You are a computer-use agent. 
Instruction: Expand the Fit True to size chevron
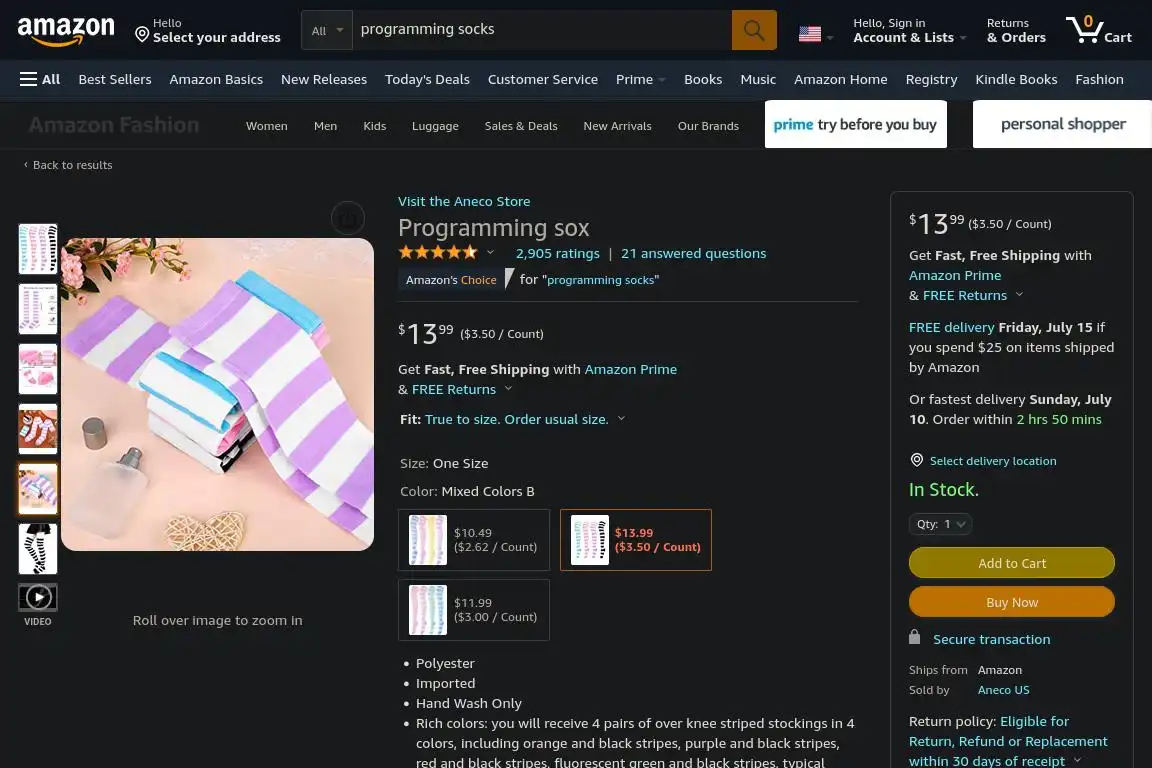tap(621, 419)
